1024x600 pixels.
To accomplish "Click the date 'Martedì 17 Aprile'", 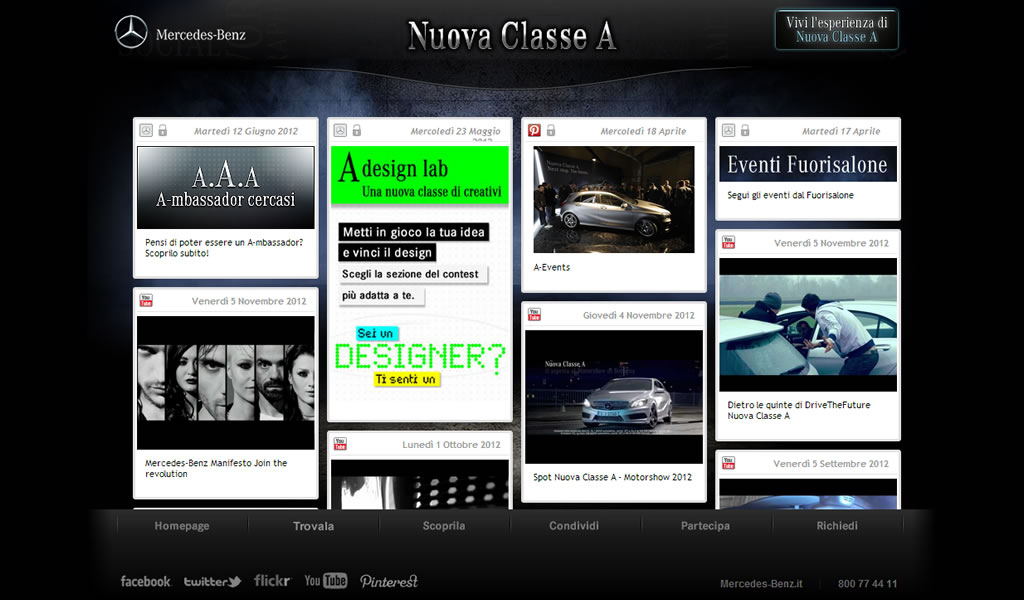I will point(841,131).
